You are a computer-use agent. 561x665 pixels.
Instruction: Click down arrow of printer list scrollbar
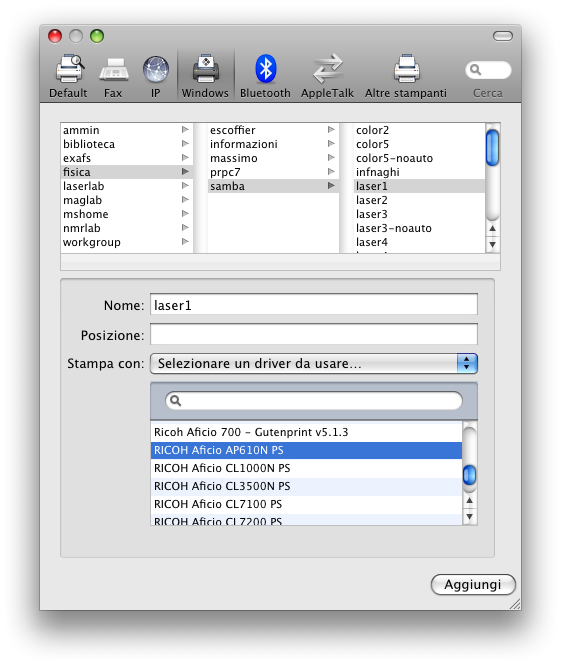point(492,245)
